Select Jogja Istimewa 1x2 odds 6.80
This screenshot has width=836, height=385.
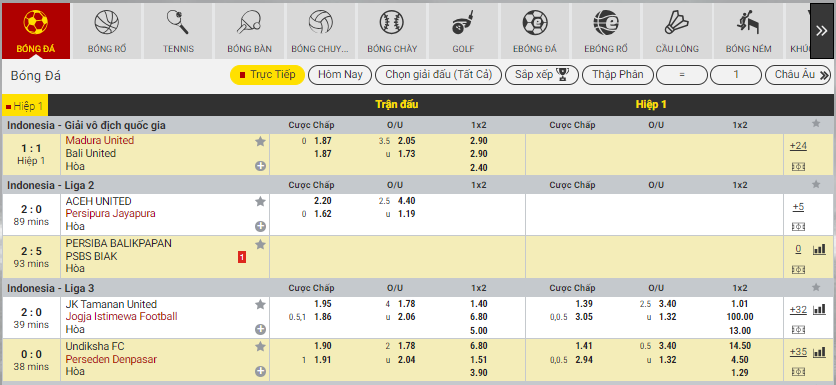point(479,317)
